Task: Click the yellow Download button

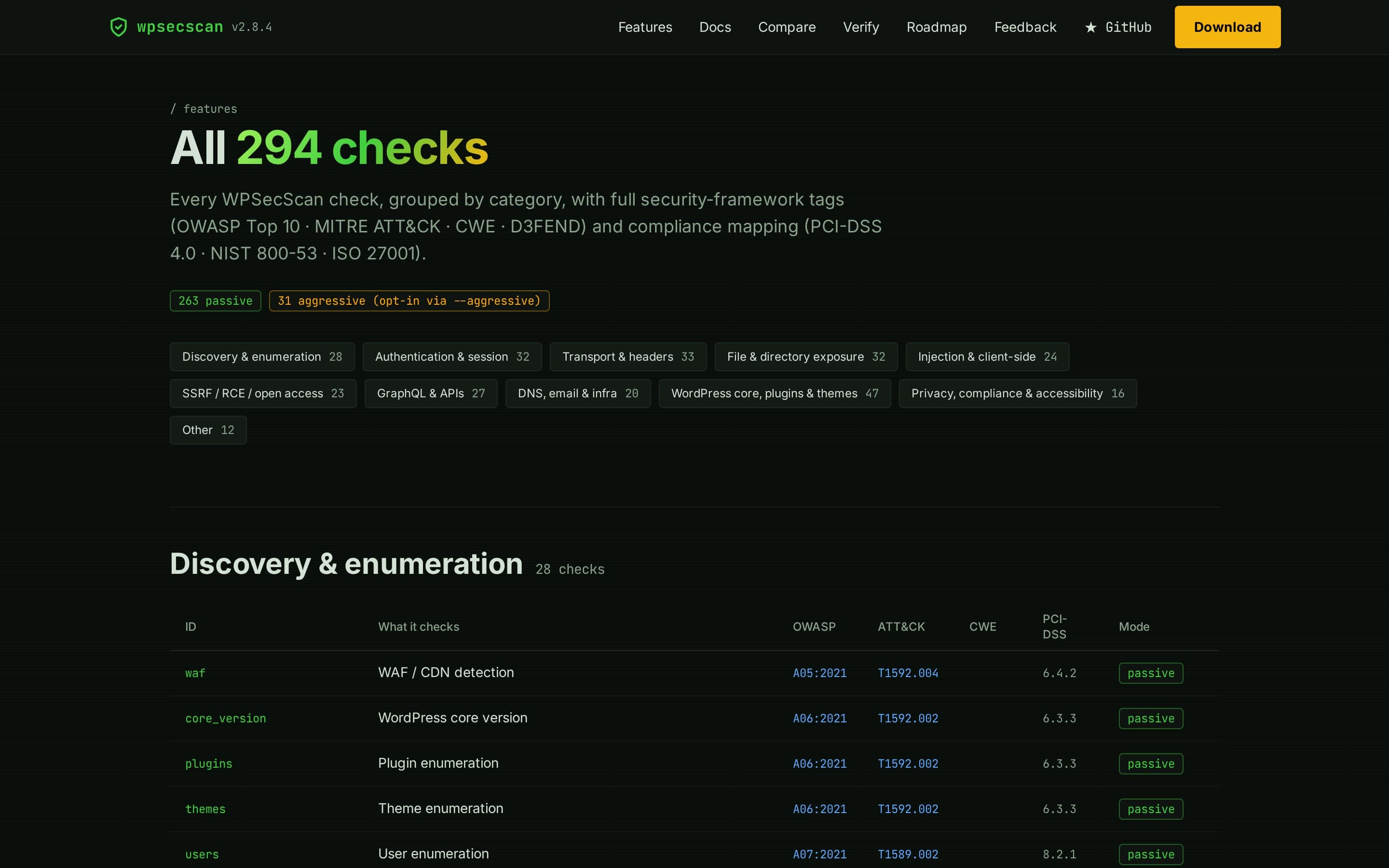Action: click(x=1227, y=27)
